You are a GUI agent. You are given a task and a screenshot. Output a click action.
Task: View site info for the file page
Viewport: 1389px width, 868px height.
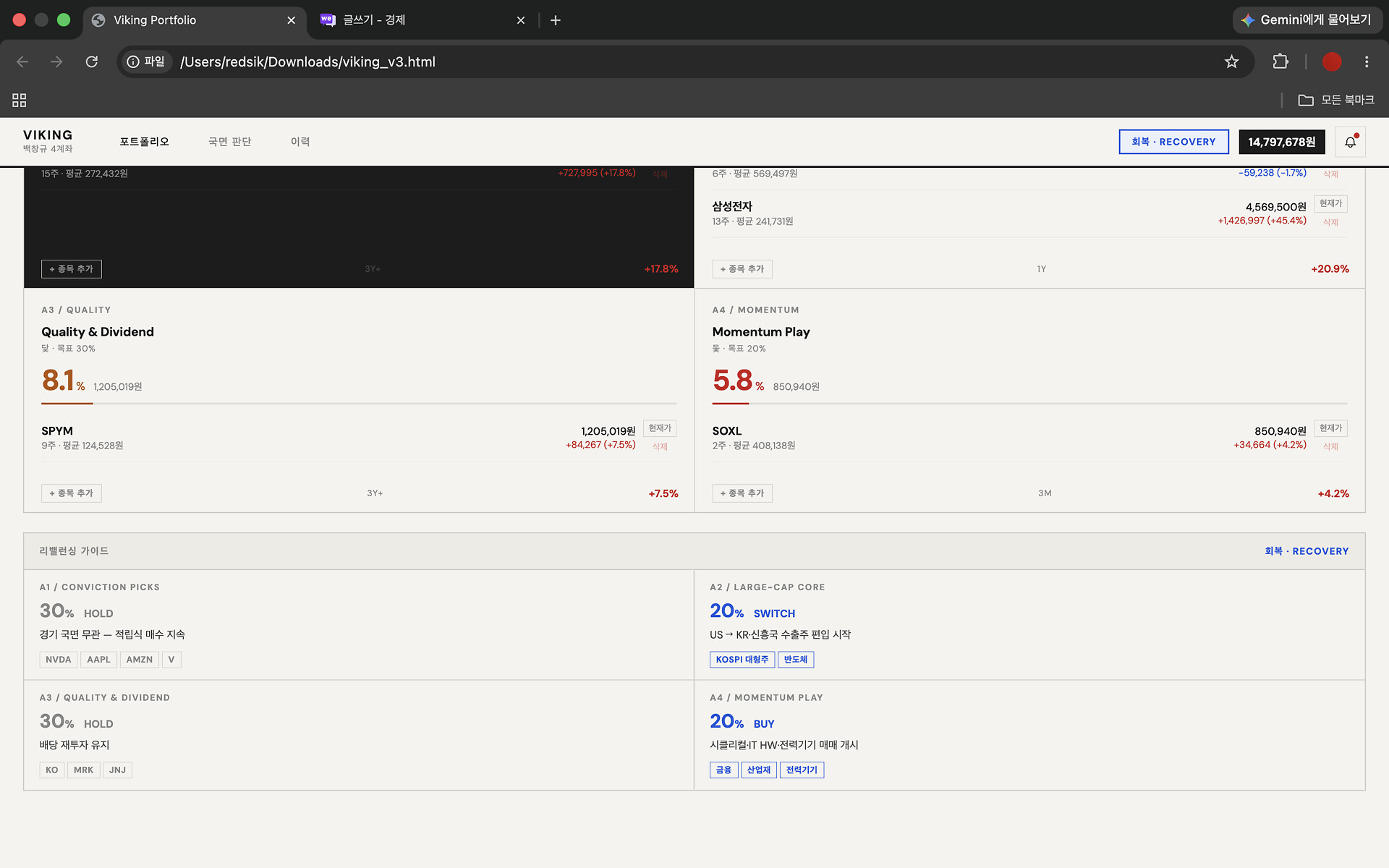tap(145, 61)
